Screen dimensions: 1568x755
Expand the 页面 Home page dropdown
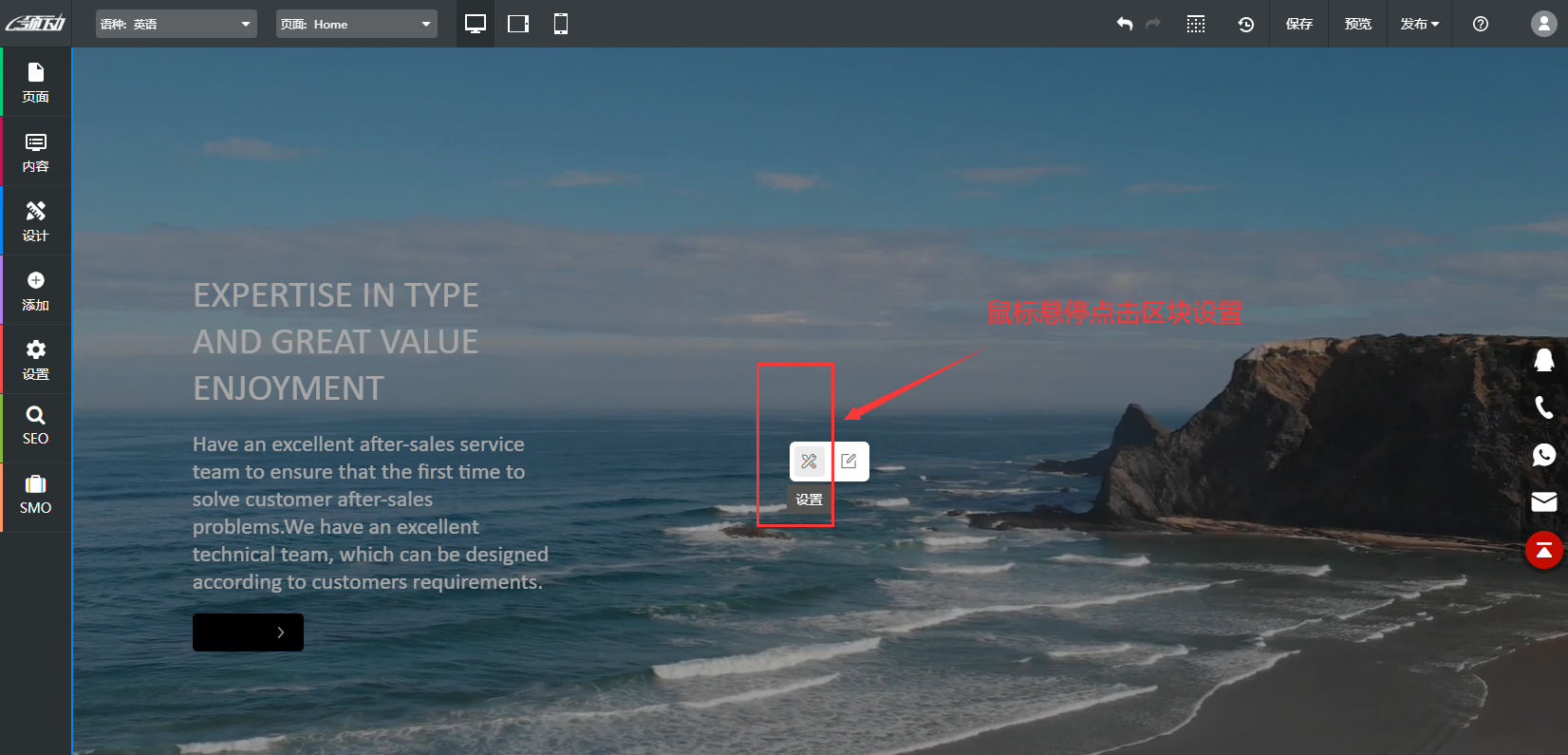(x=356, y=24)
